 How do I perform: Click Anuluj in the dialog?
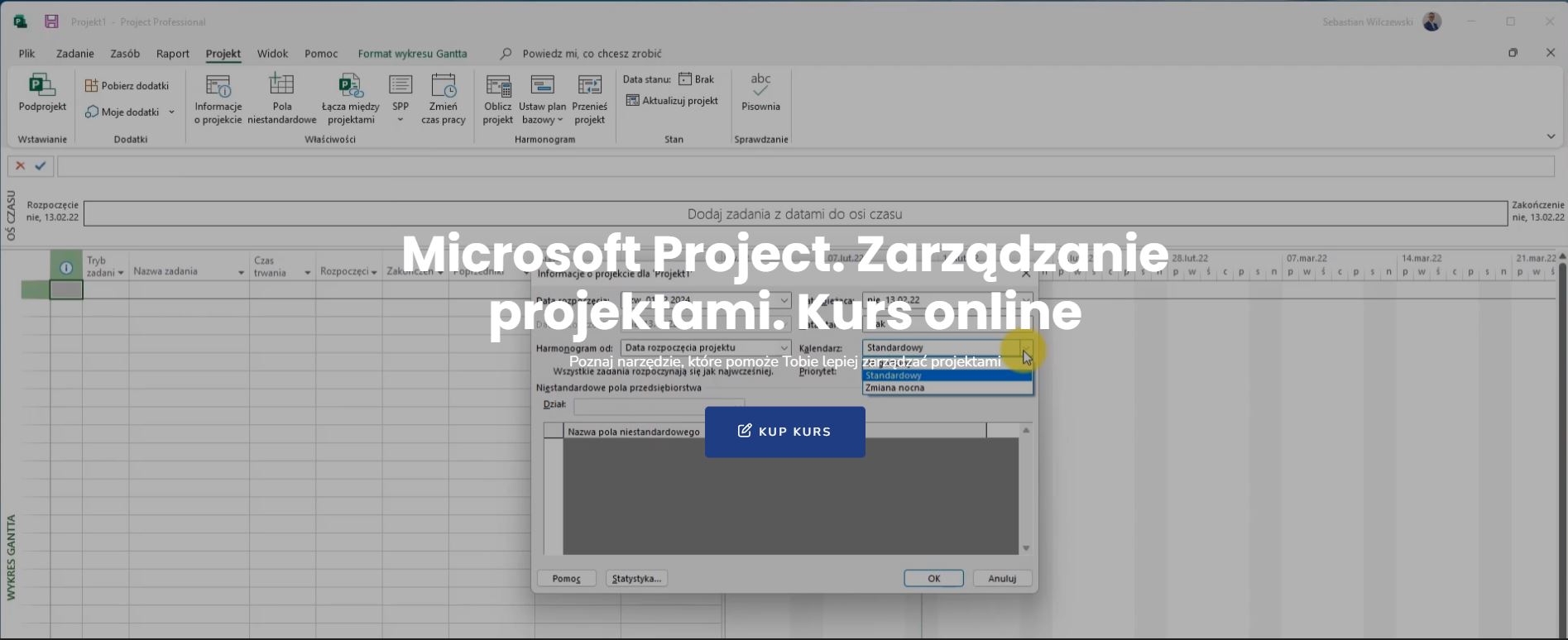pyautogui.click(x=1002, y=579)
